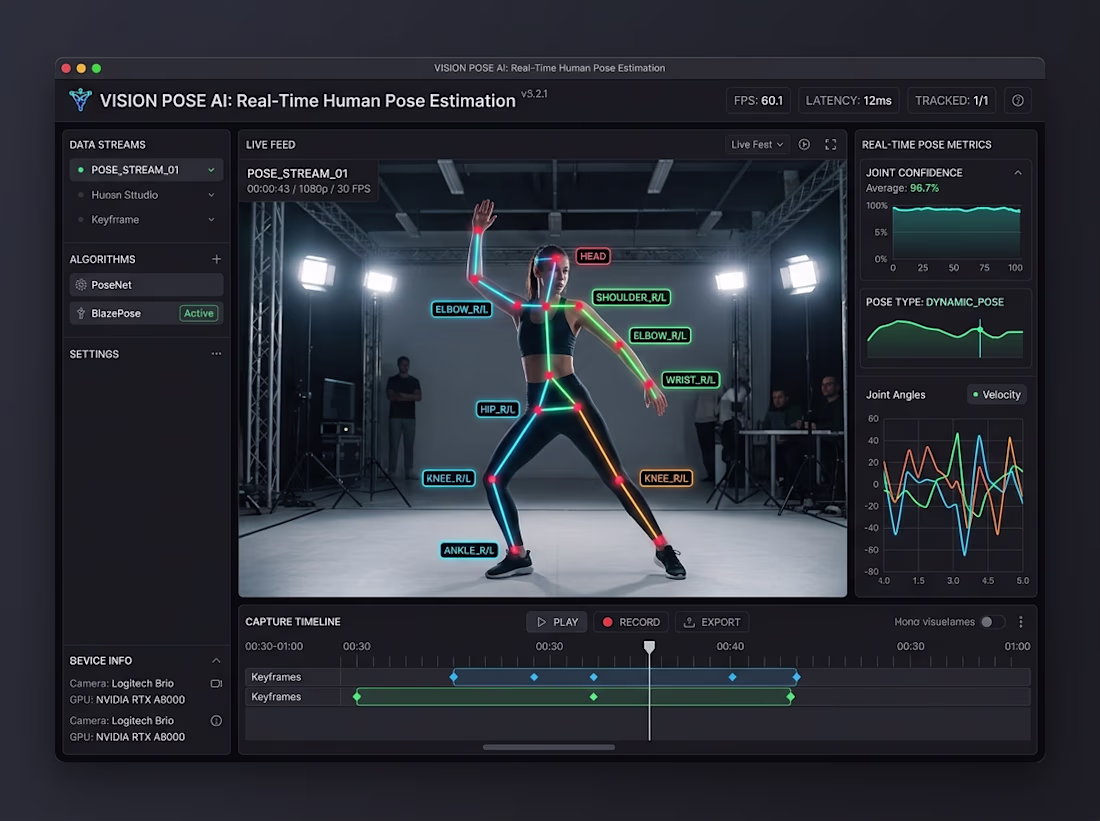Click the HIP_R/L joint label

[497, 409]
